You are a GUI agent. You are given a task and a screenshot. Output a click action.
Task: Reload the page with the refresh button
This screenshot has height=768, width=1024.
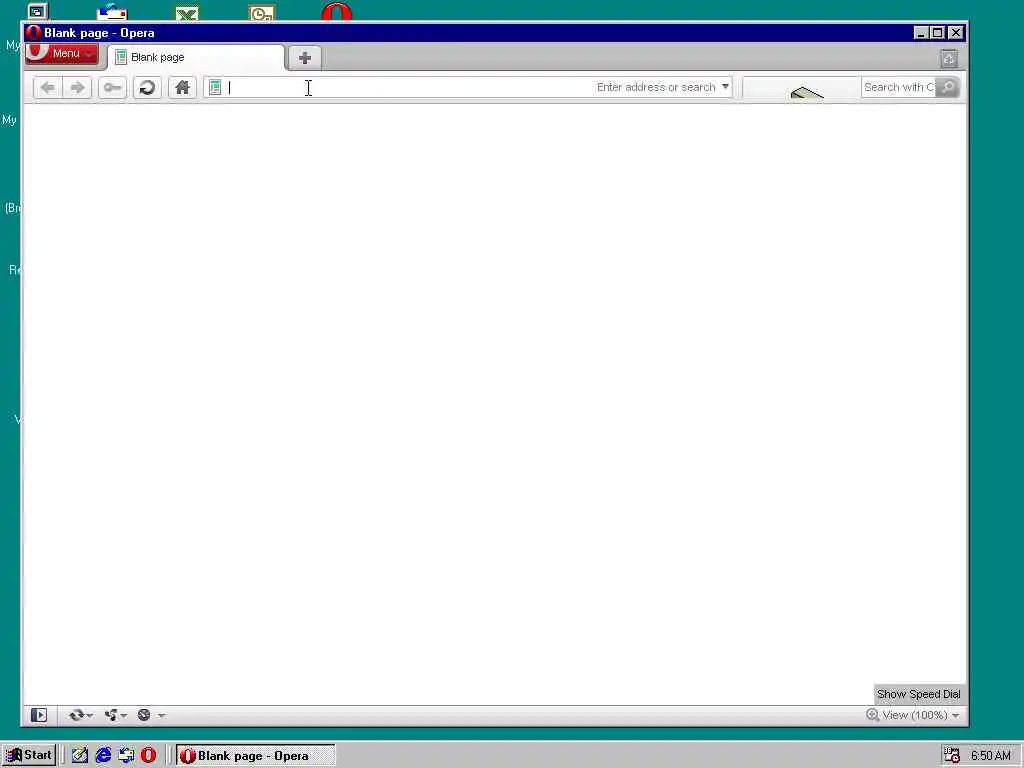click(x=147, y=88)
